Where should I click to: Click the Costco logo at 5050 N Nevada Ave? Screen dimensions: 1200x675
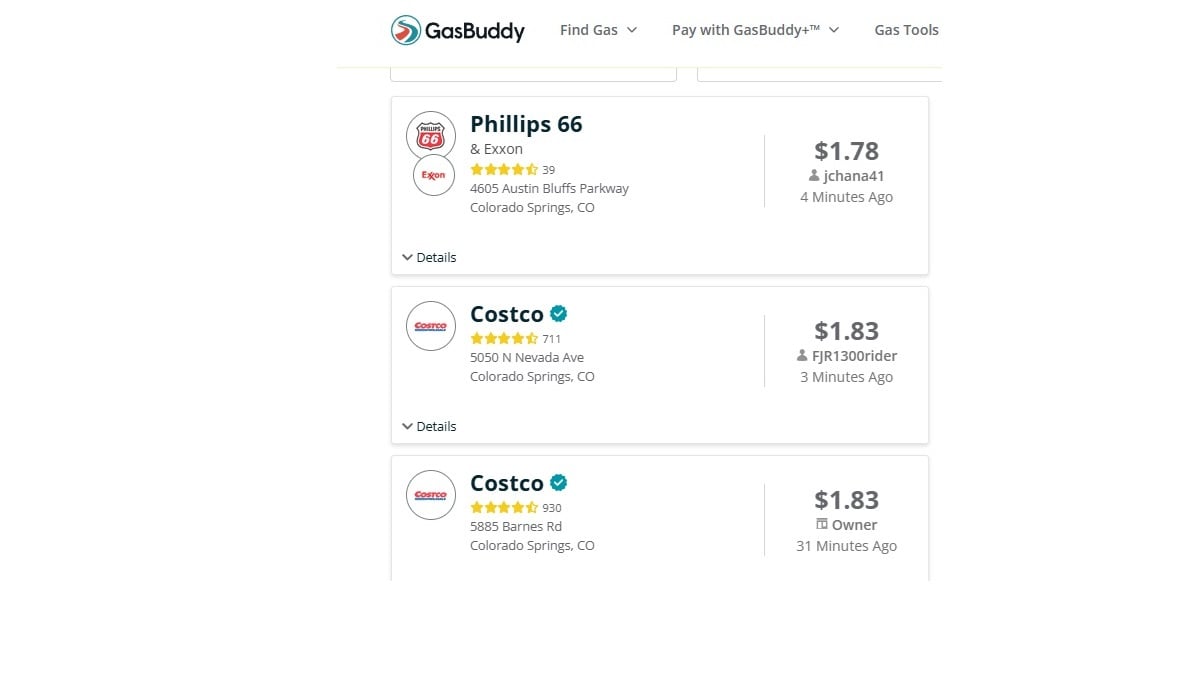tap(431, 326)
